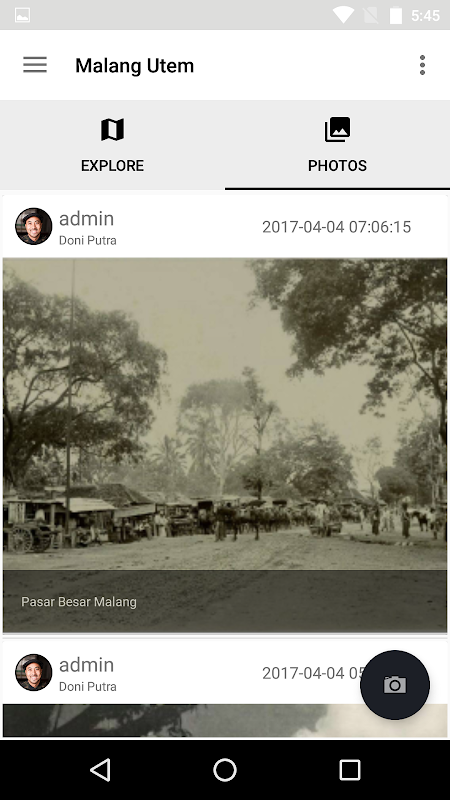Open the second post's photo preview
The width and height of the screenshot is (450, 800).
225,720
